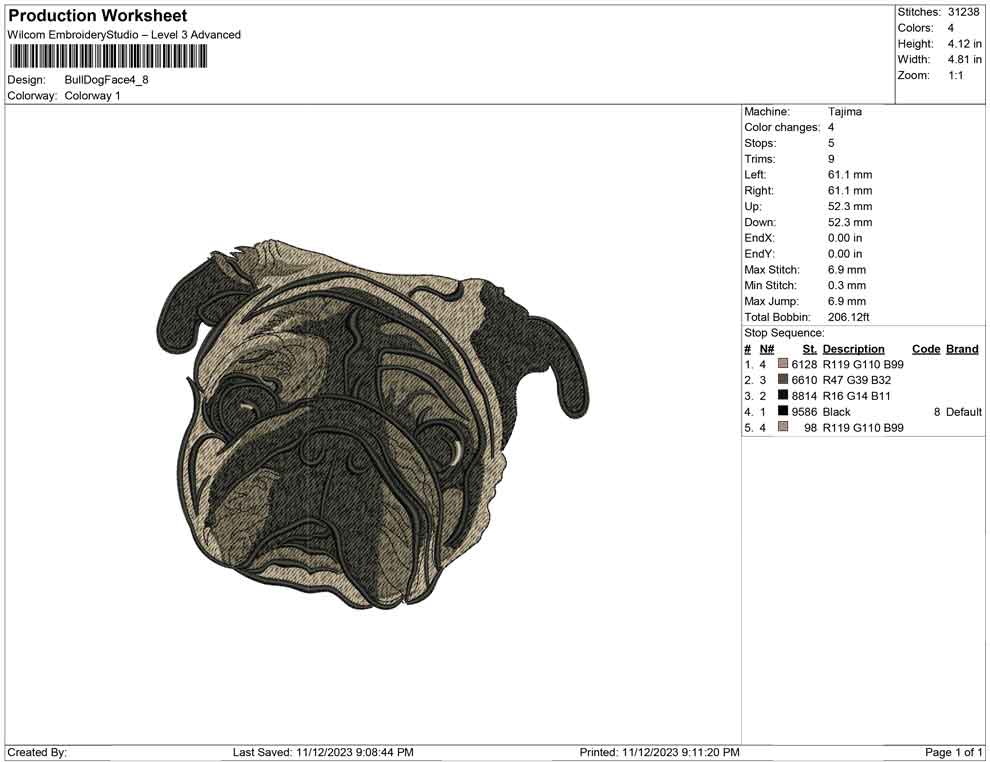
Task: Click stitch count '9586' in the Black row
Action: point(804,412)
